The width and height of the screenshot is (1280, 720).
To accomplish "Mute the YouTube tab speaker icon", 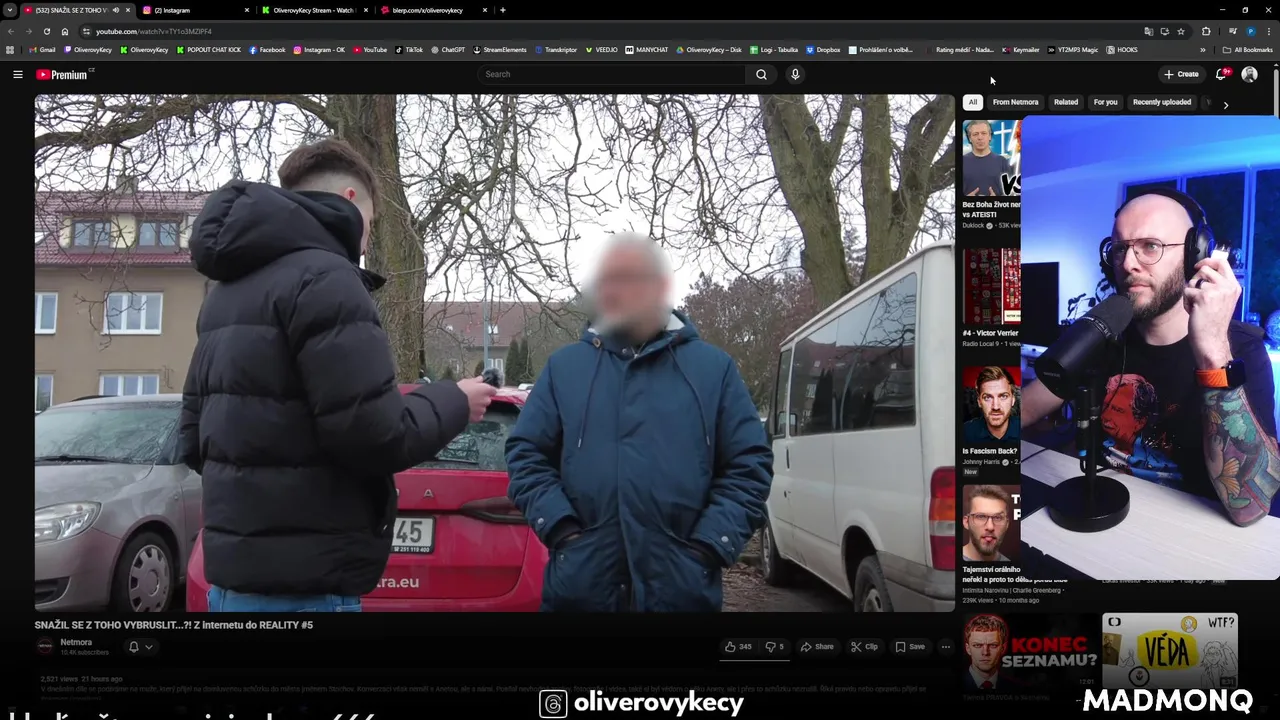I will pyautogui.click(x=116, y=10).
